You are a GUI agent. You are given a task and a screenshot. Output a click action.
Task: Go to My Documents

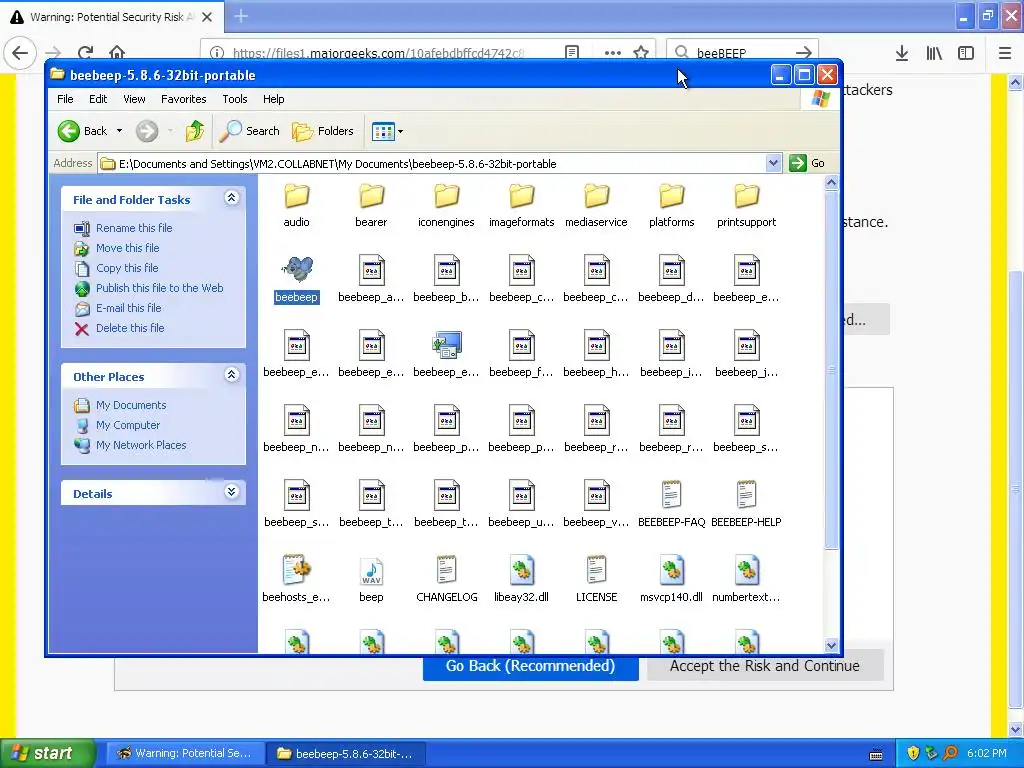click(131, 406)
